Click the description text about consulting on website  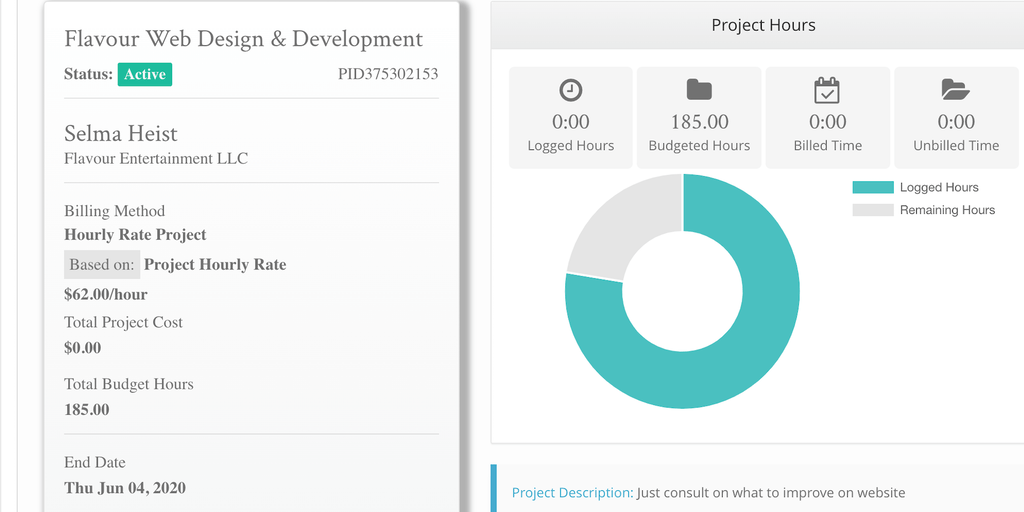click(771, 492)
